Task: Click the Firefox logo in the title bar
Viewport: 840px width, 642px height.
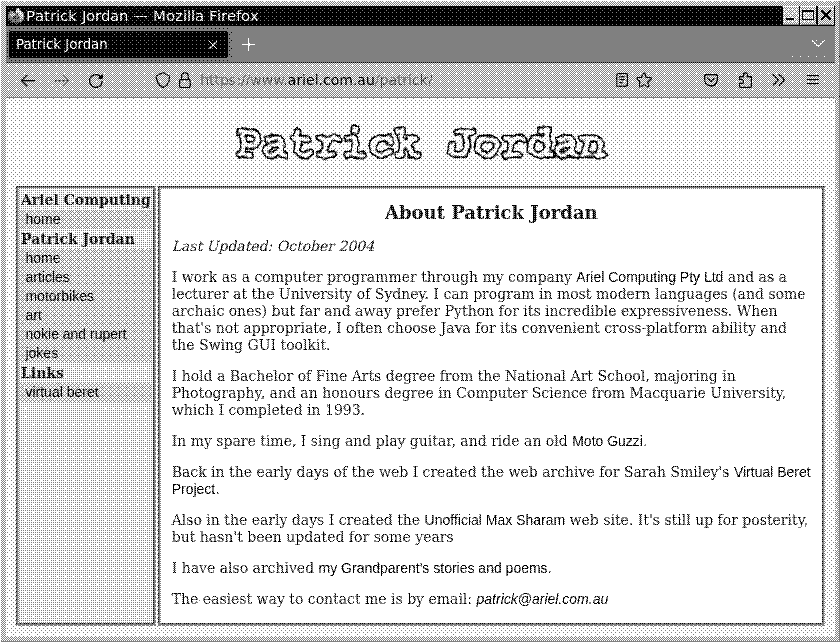Action: pos(14,15)
